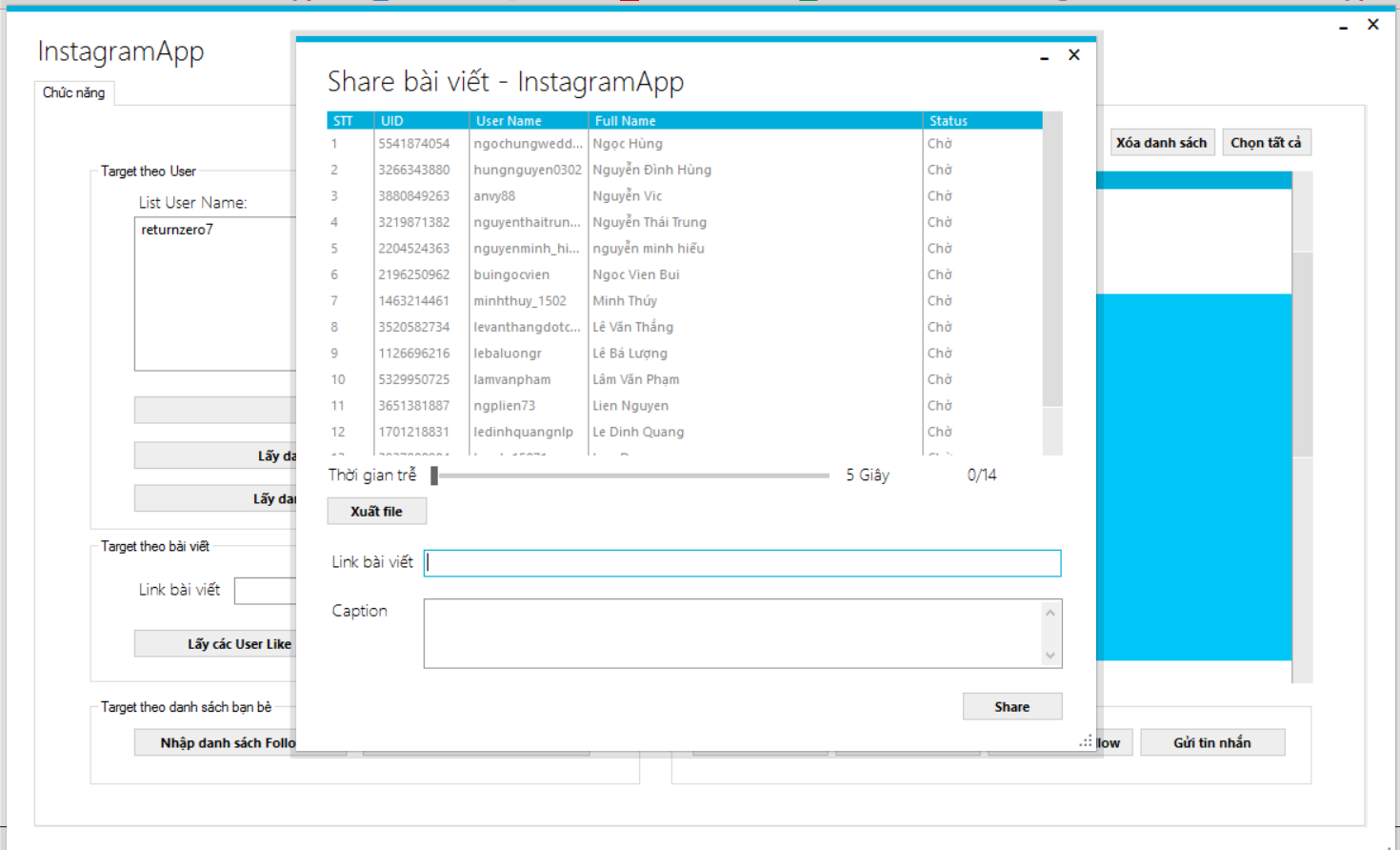Click the dialog's resize grip icon

1086,740
